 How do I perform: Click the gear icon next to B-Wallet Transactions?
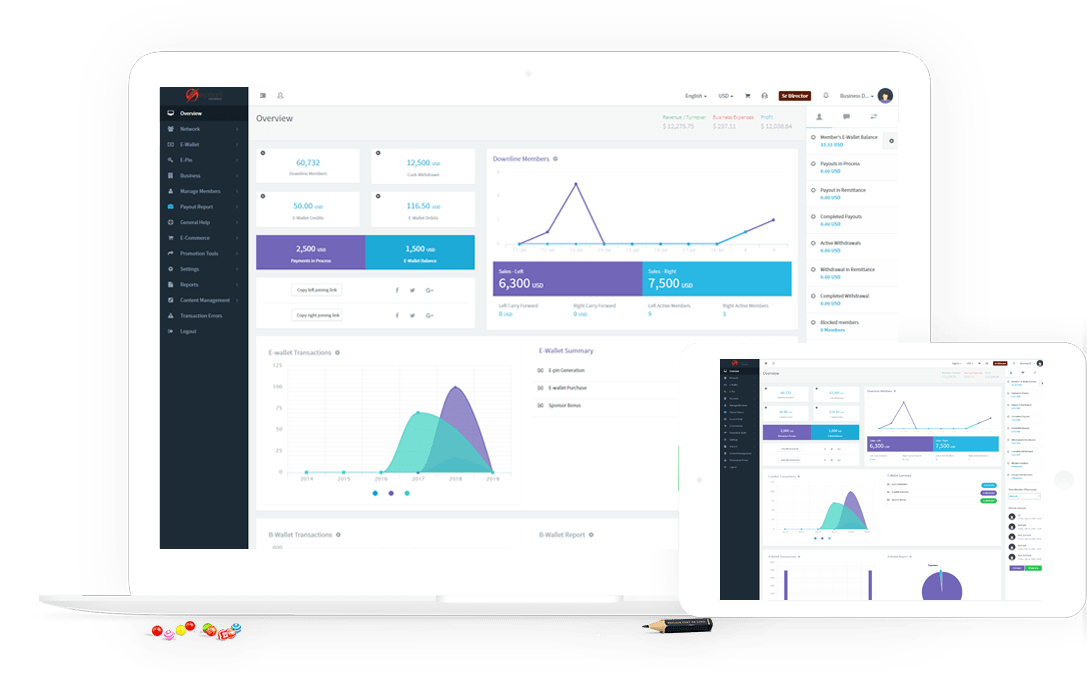(x=338, y=535)
